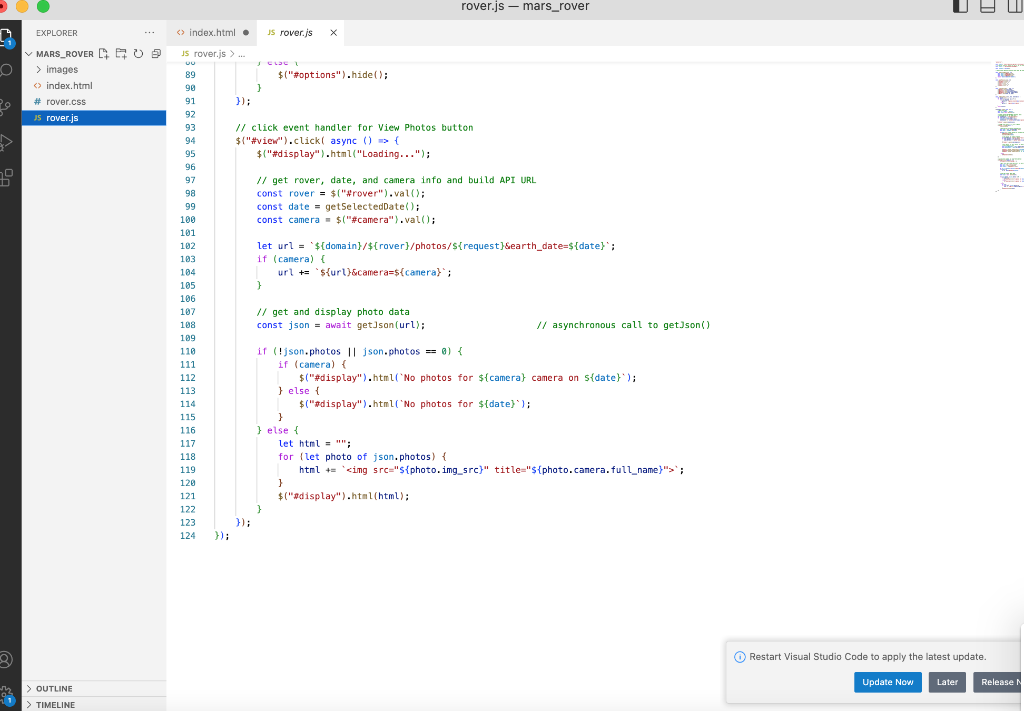Viewport: 1024px width, 711px height.
Task: Switch to the index.html tab
Action: click(211, 33)
